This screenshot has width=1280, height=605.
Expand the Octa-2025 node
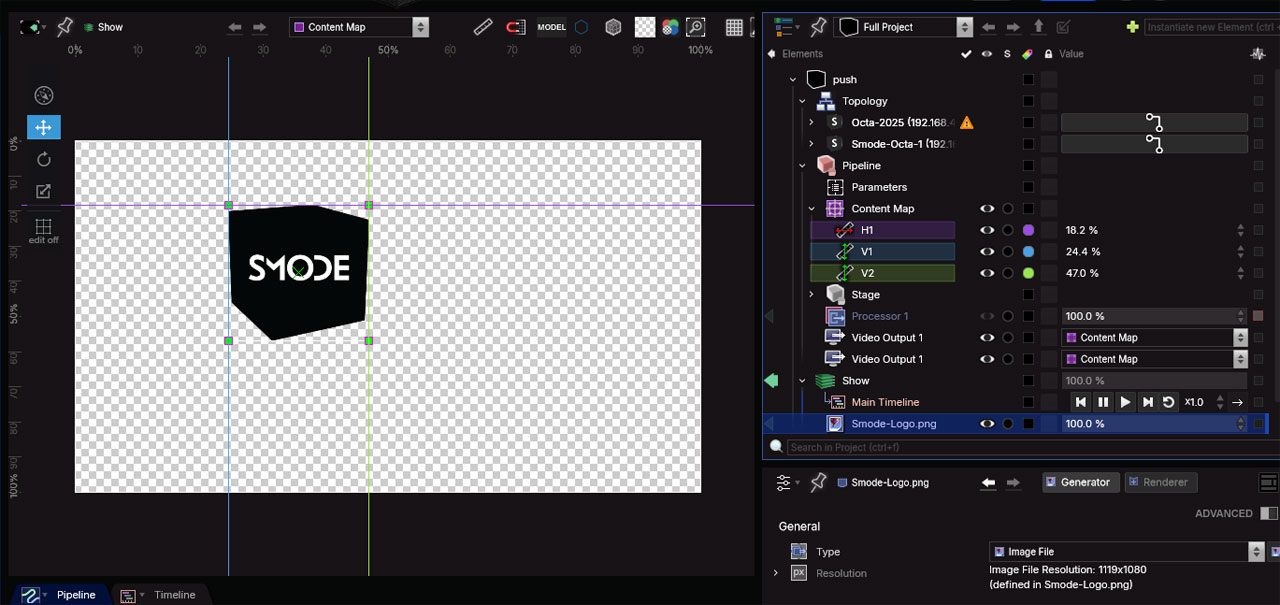point(811,122)
